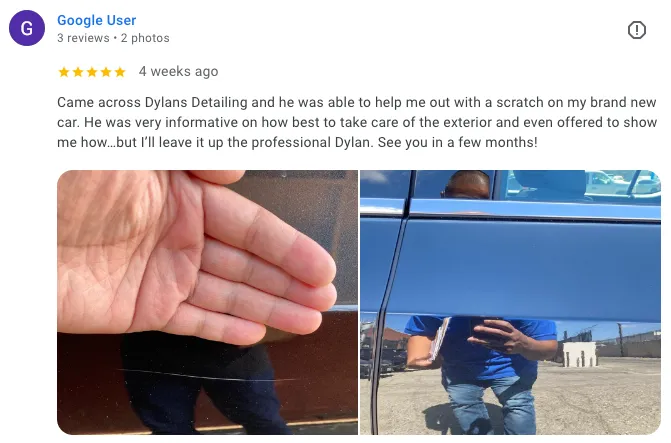671x443 pixels.
Task: Click the first yellow rating star
Action: 64,72
